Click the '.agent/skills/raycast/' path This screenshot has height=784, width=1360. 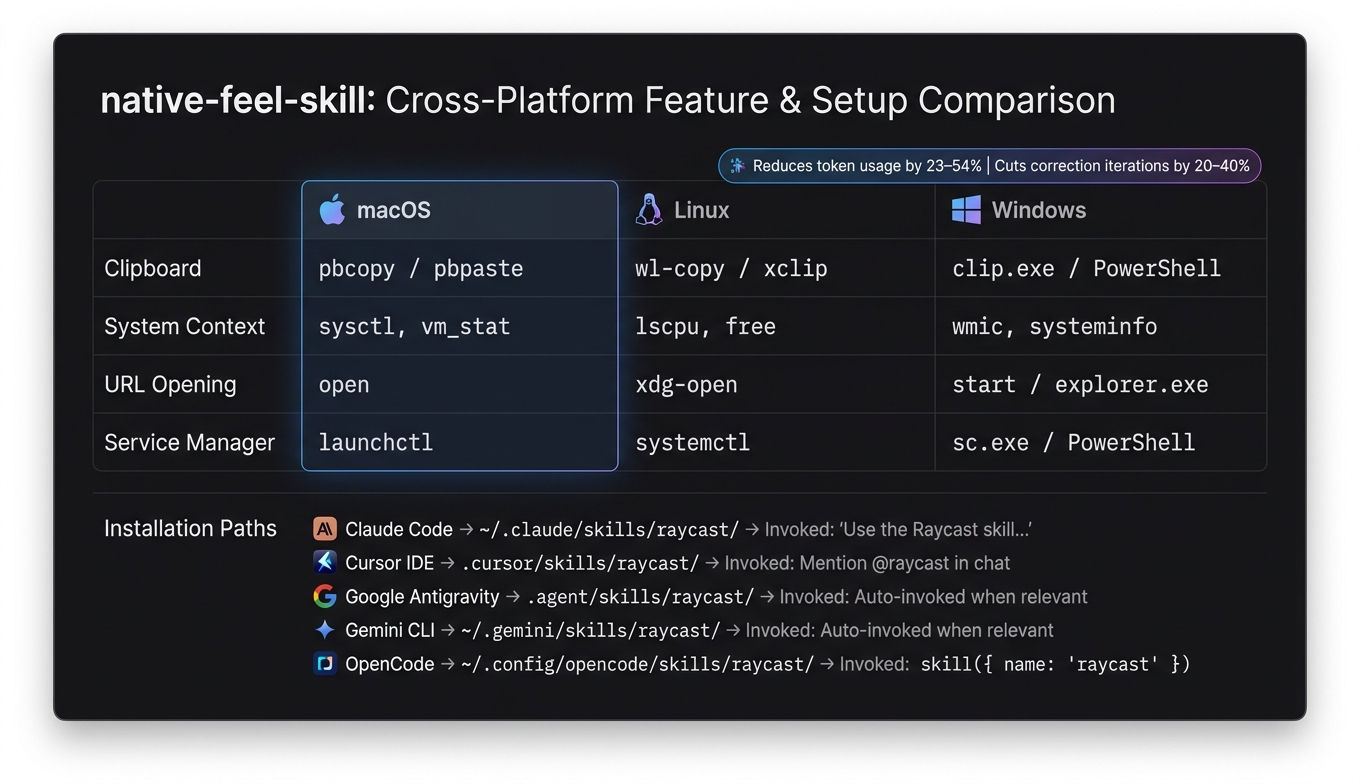640,597
